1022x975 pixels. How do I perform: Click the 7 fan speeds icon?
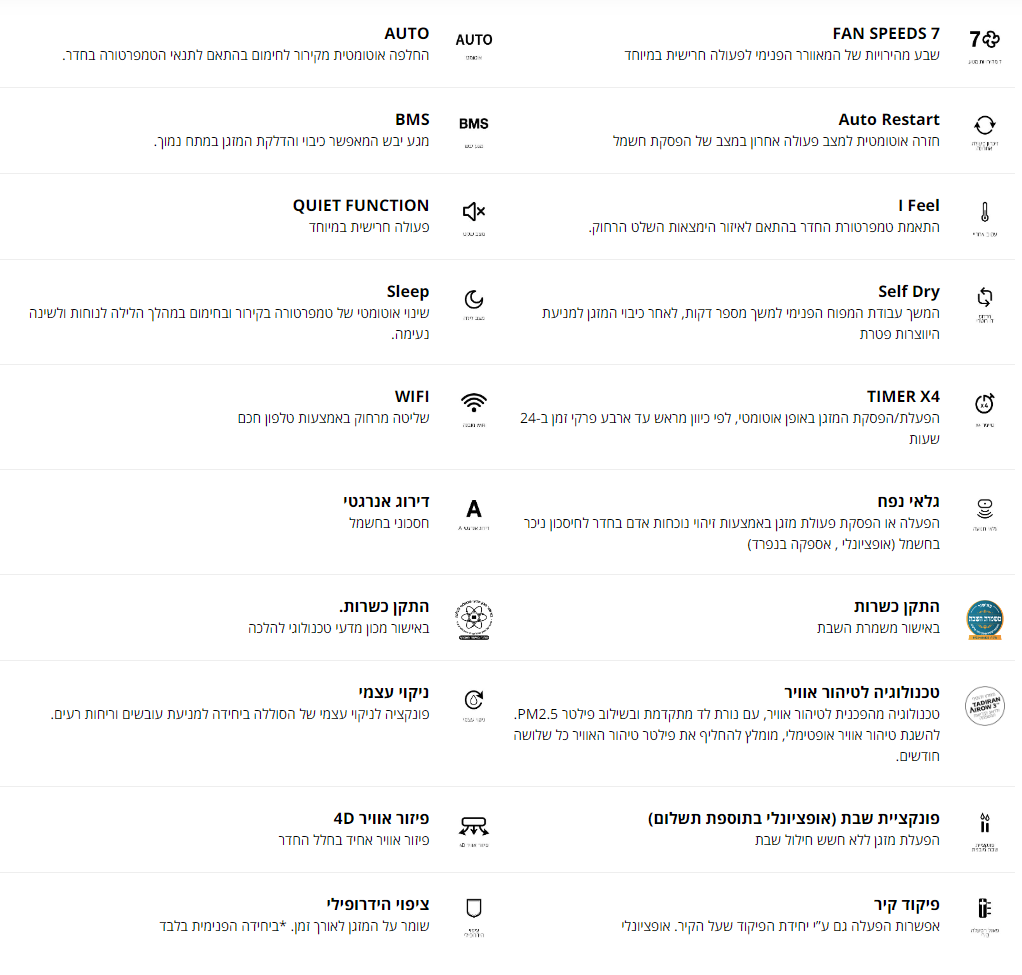[x=984, y=40]
